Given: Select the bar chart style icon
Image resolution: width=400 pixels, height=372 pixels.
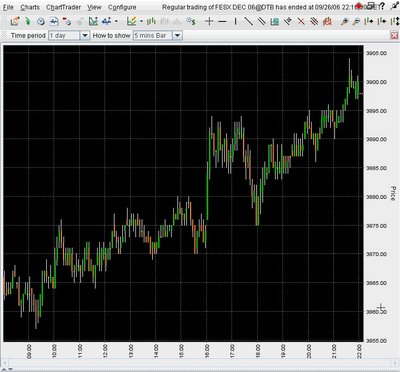Looking at the screenshot, I should point(151,22).
